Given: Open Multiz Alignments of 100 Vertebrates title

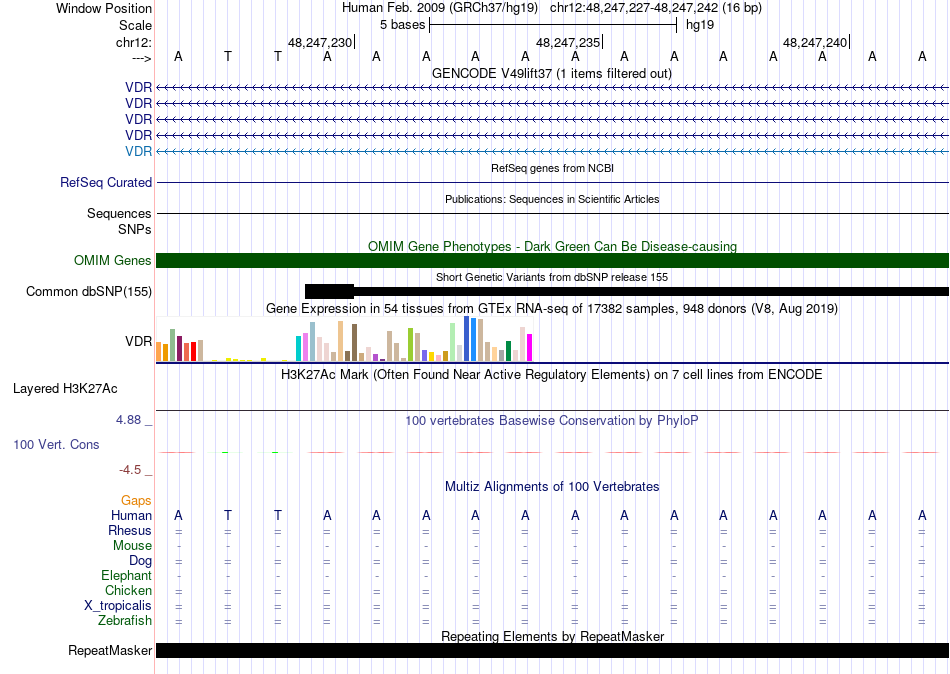Looking at the screenshot, I should point(552,487).
